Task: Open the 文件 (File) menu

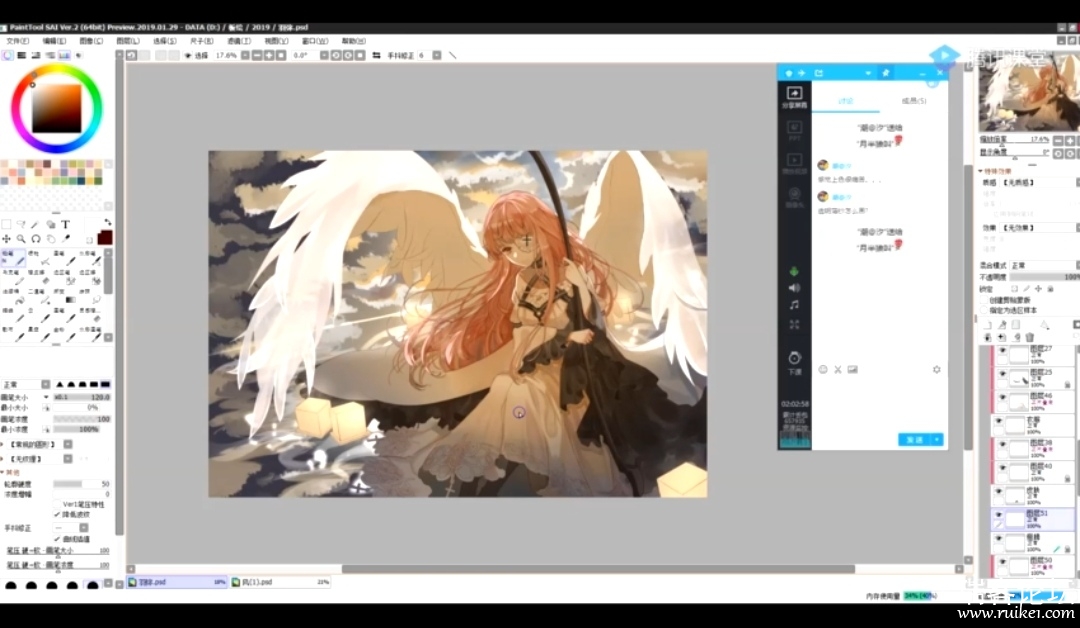Action: point(17,41)
